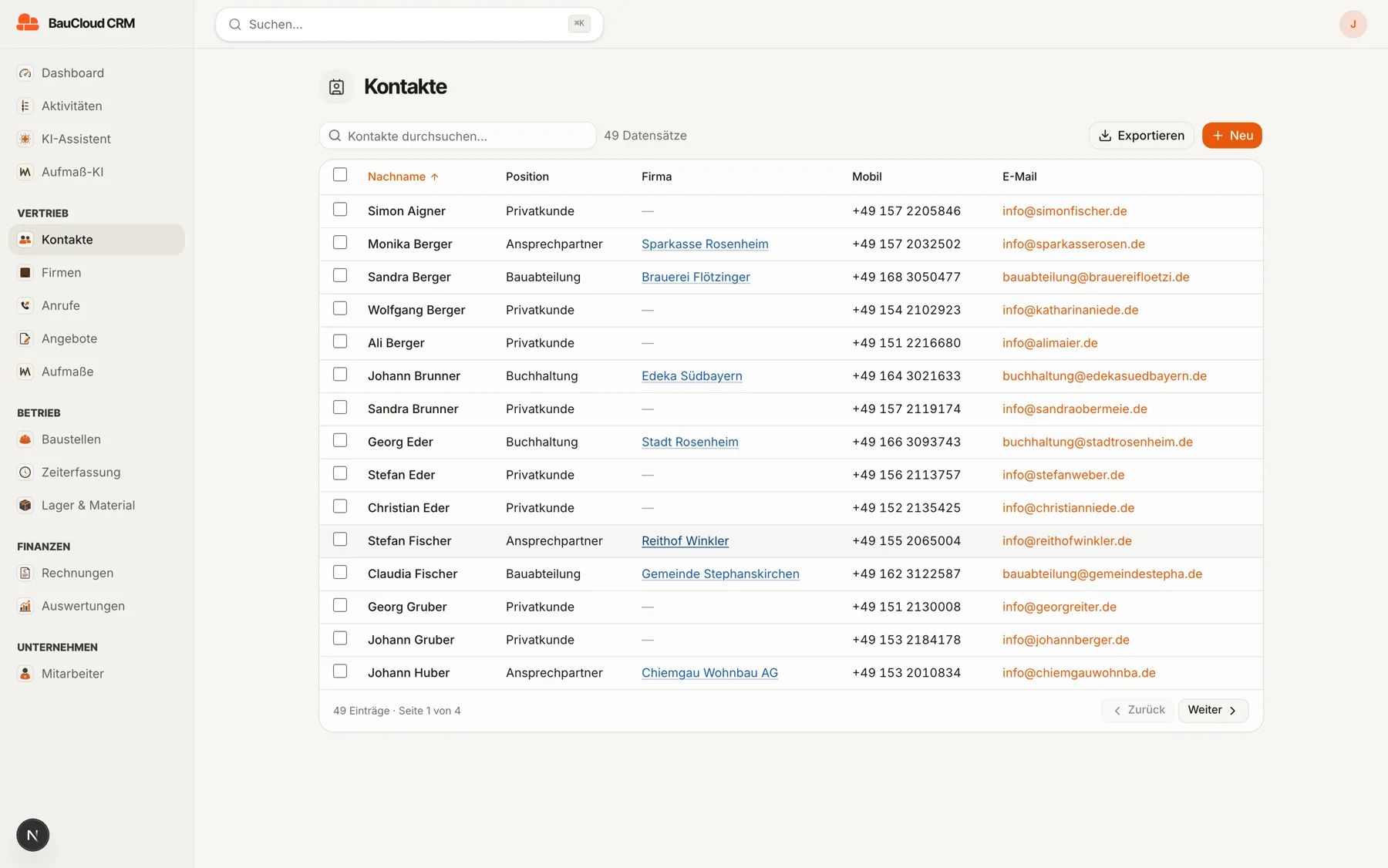Image resolution: width=1388 pixels, height=868 pixels.
Task: Click the Firmen sidebar icon
Action: [x=25, y=273]
